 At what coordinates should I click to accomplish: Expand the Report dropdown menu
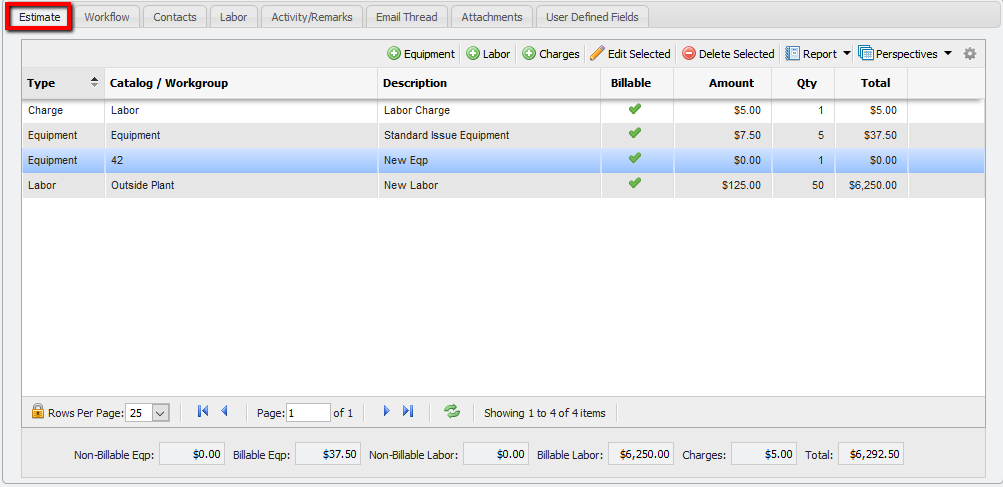point(846,54)
